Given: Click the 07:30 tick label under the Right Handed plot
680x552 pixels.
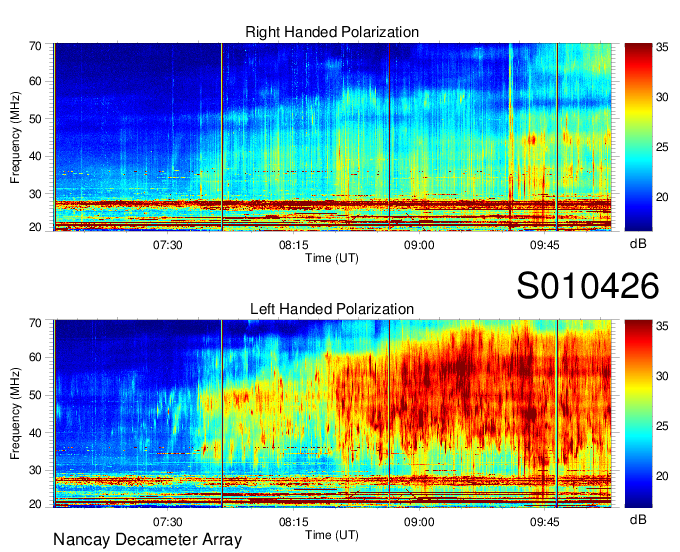Looking at the screenshot, I should (x=167, y=245).
